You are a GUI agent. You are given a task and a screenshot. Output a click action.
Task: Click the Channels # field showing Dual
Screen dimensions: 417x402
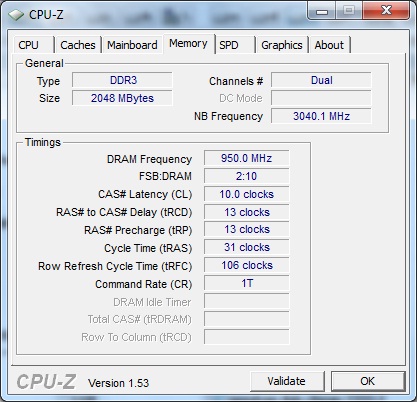(321, 80)
